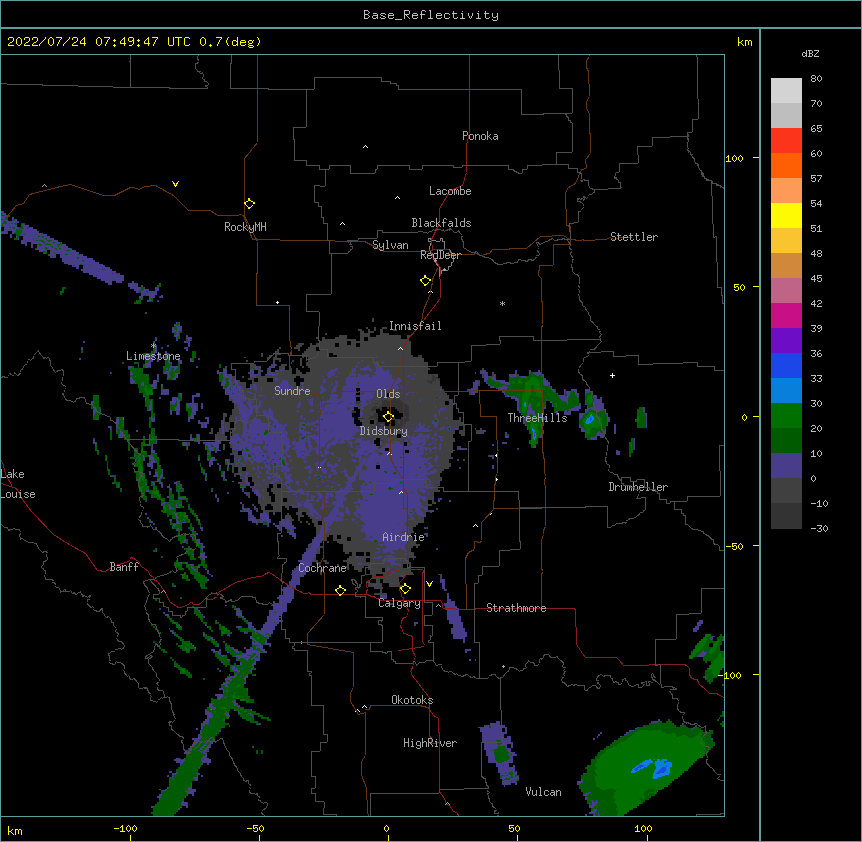This screenshot has width=862, height=842.
Task: Click the Olds town label
Action: pos(388,394)
